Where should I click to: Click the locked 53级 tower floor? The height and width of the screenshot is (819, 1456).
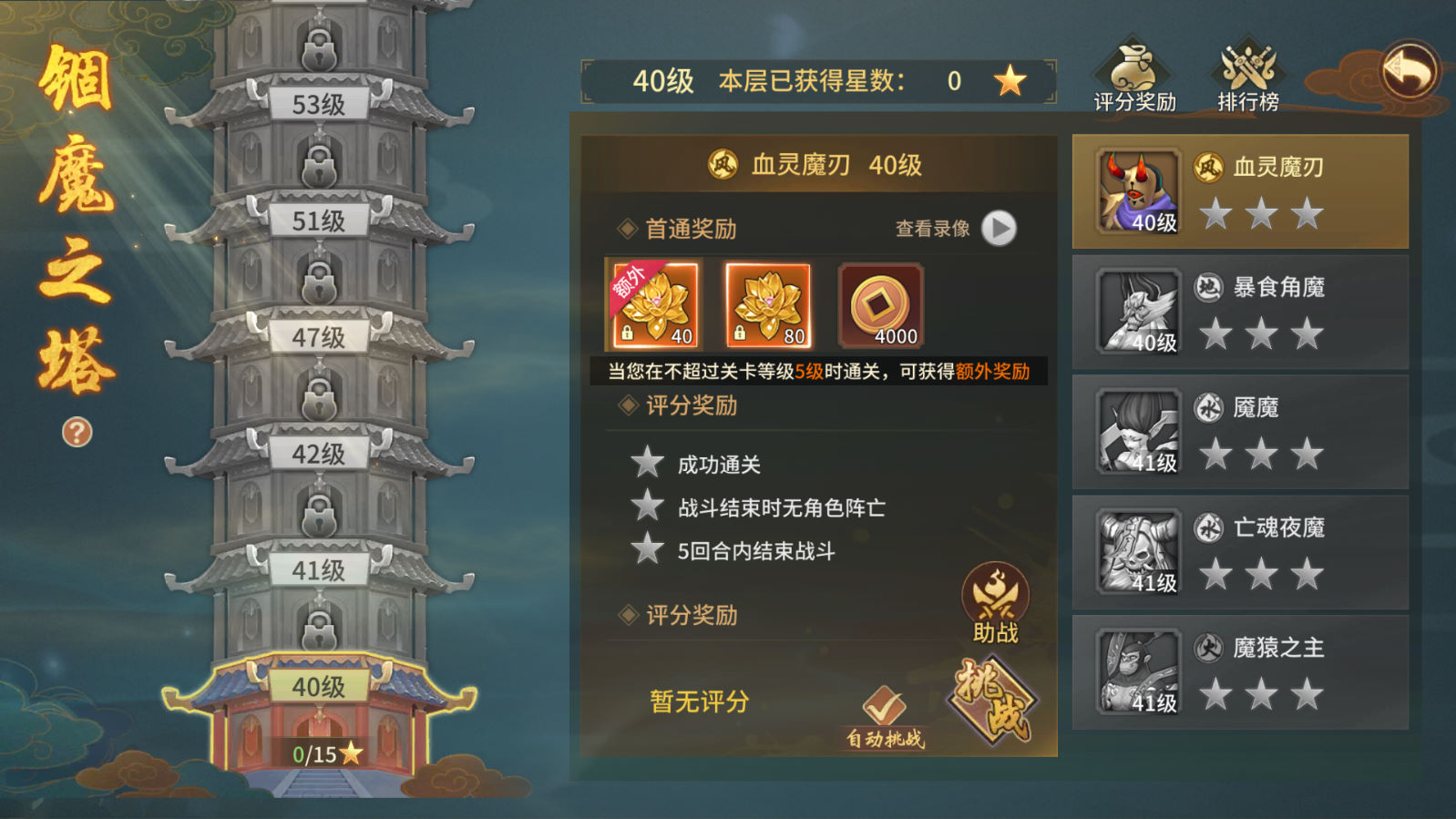[x=319, y=104]
